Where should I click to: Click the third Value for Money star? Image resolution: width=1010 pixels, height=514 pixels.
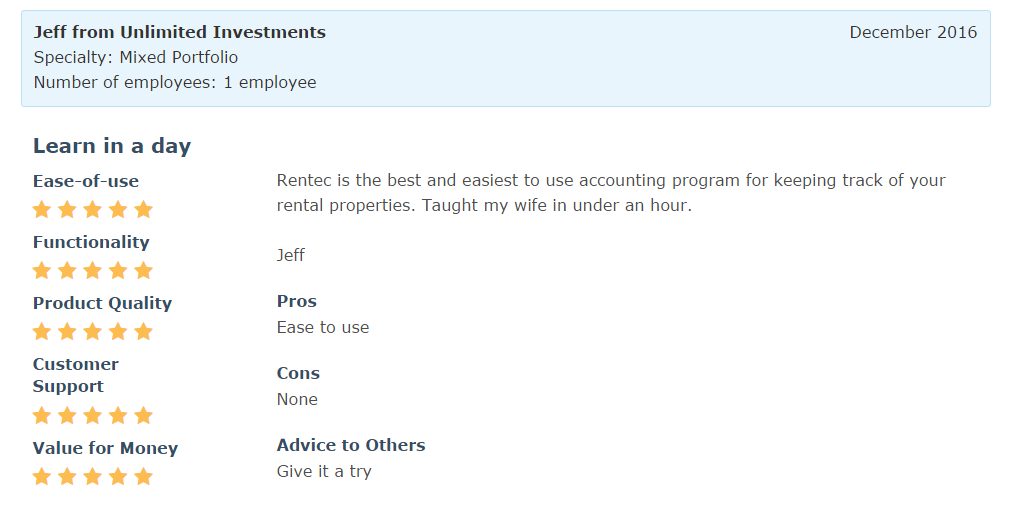coord(93,476)
